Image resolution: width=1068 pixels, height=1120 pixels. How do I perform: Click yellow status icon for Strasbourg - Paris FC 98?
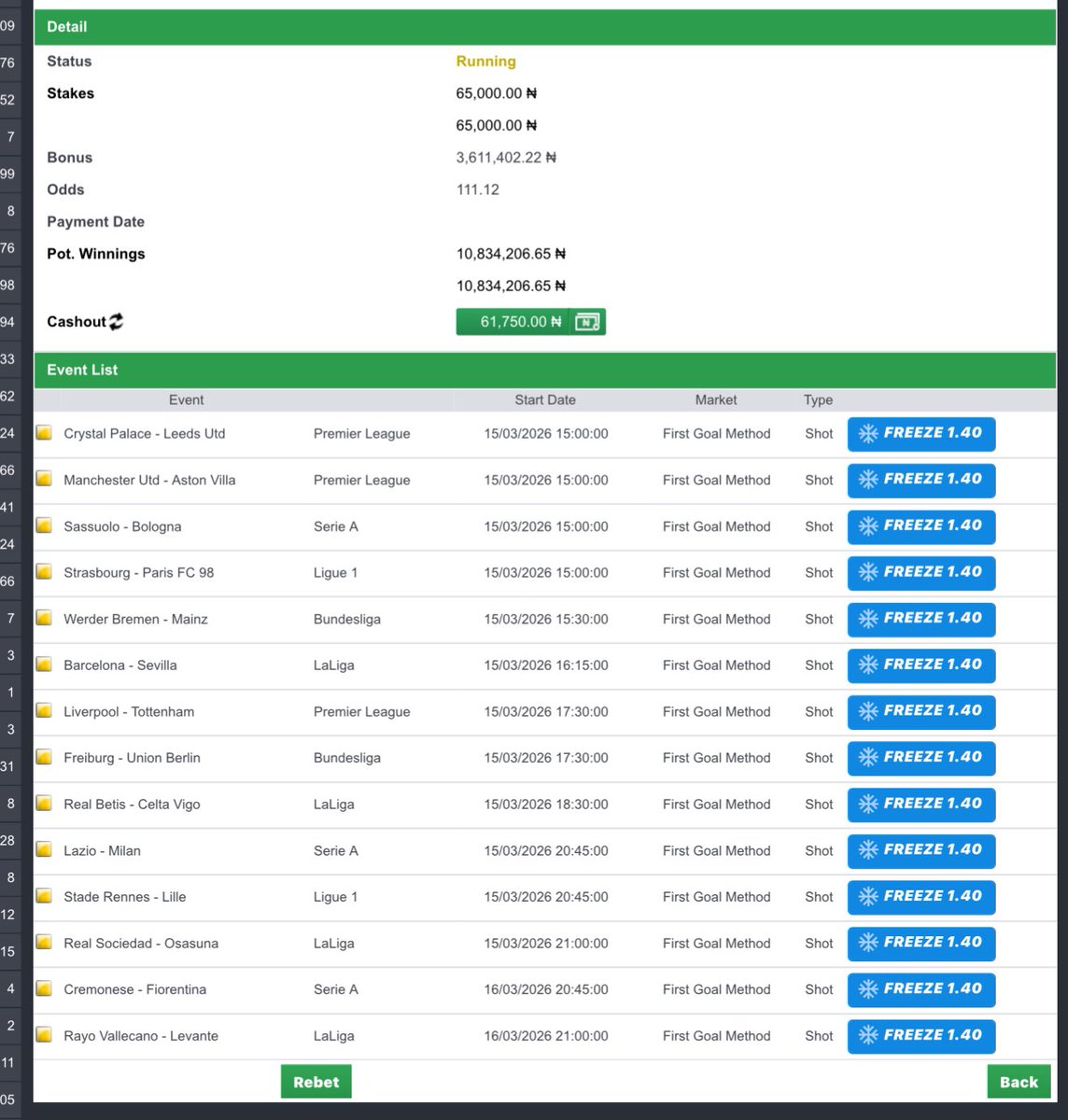click(44, 572)
